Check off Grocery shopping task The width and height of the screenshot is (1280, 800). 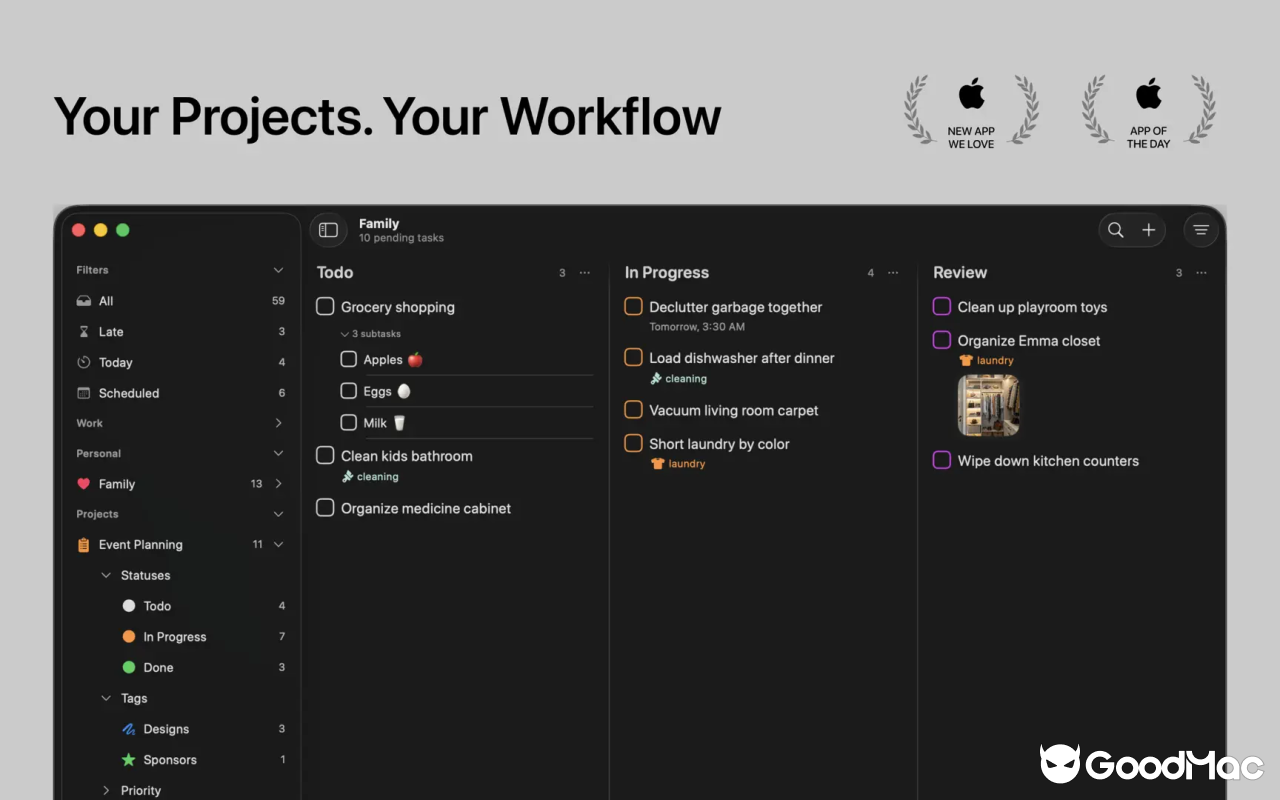coord(325,306)
